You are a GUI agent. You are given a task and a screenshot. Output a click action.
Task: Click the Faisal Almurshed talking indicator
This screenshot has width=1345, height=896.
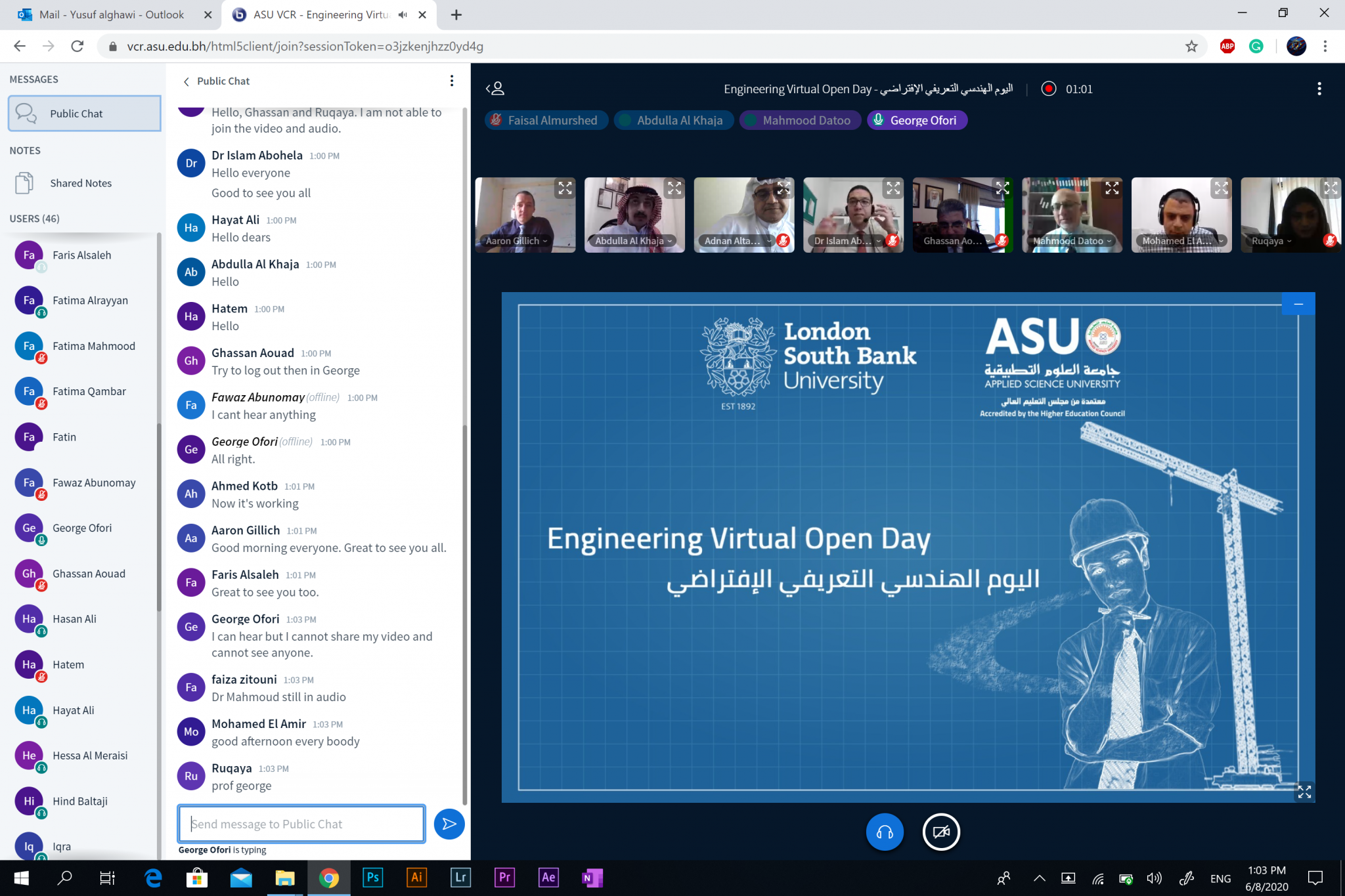coord(546,120)
